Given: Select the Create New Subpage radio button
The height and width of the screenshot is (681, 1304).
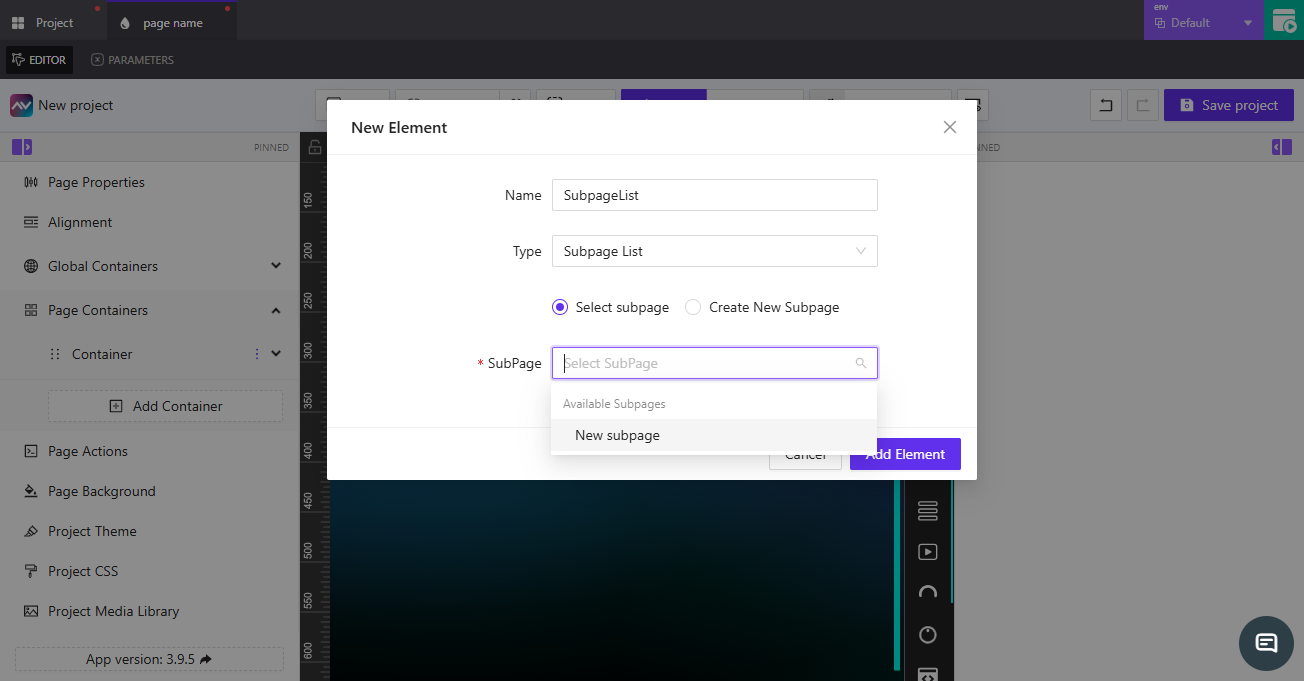Looking at the screenshot, I should click(x=693, y=307).
